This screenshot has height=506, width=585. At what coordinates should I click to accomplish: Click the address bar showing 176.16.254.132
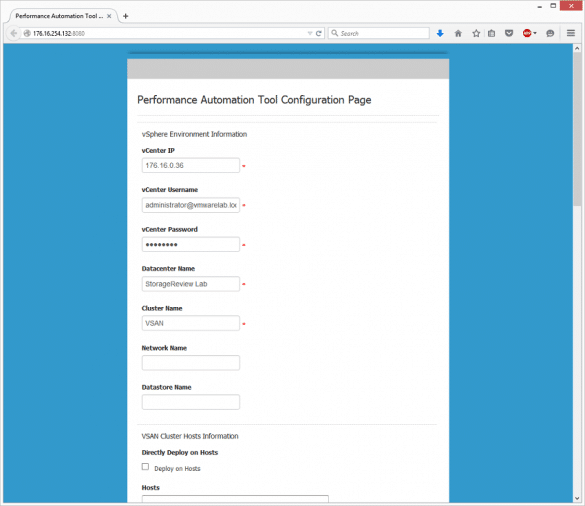click(x=164, y=33)
